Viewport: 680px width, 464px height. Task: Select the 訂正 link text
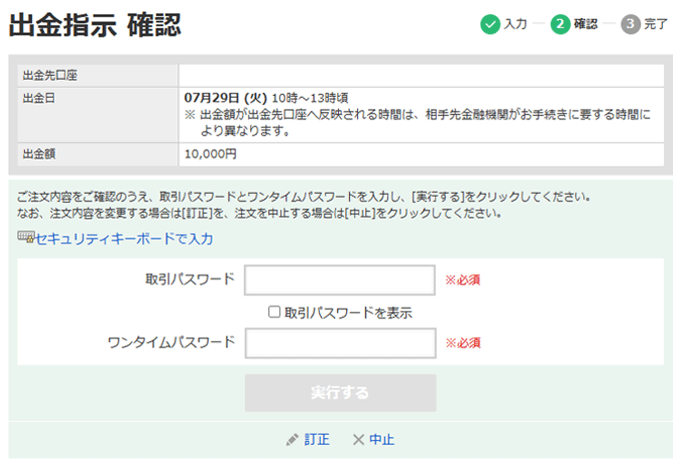(317, 439)
